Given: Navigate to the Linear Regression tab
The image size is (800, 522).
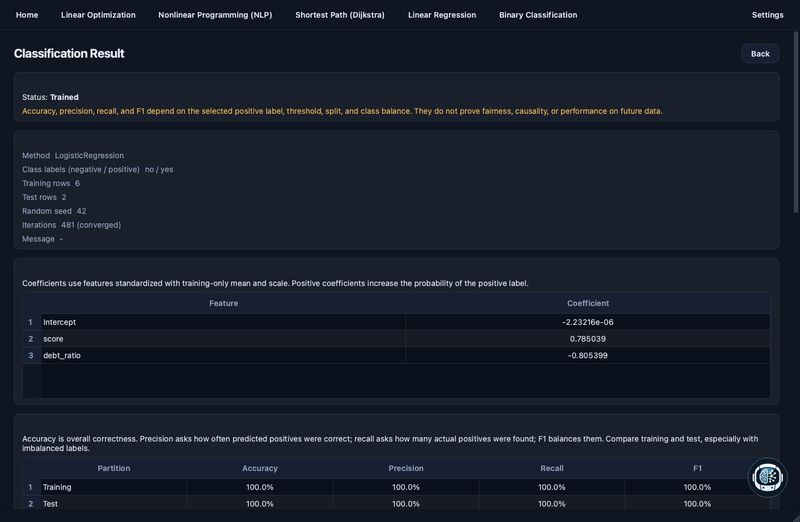Looking at the screenshot, I should pyautogui.click(x=442, y=15).
